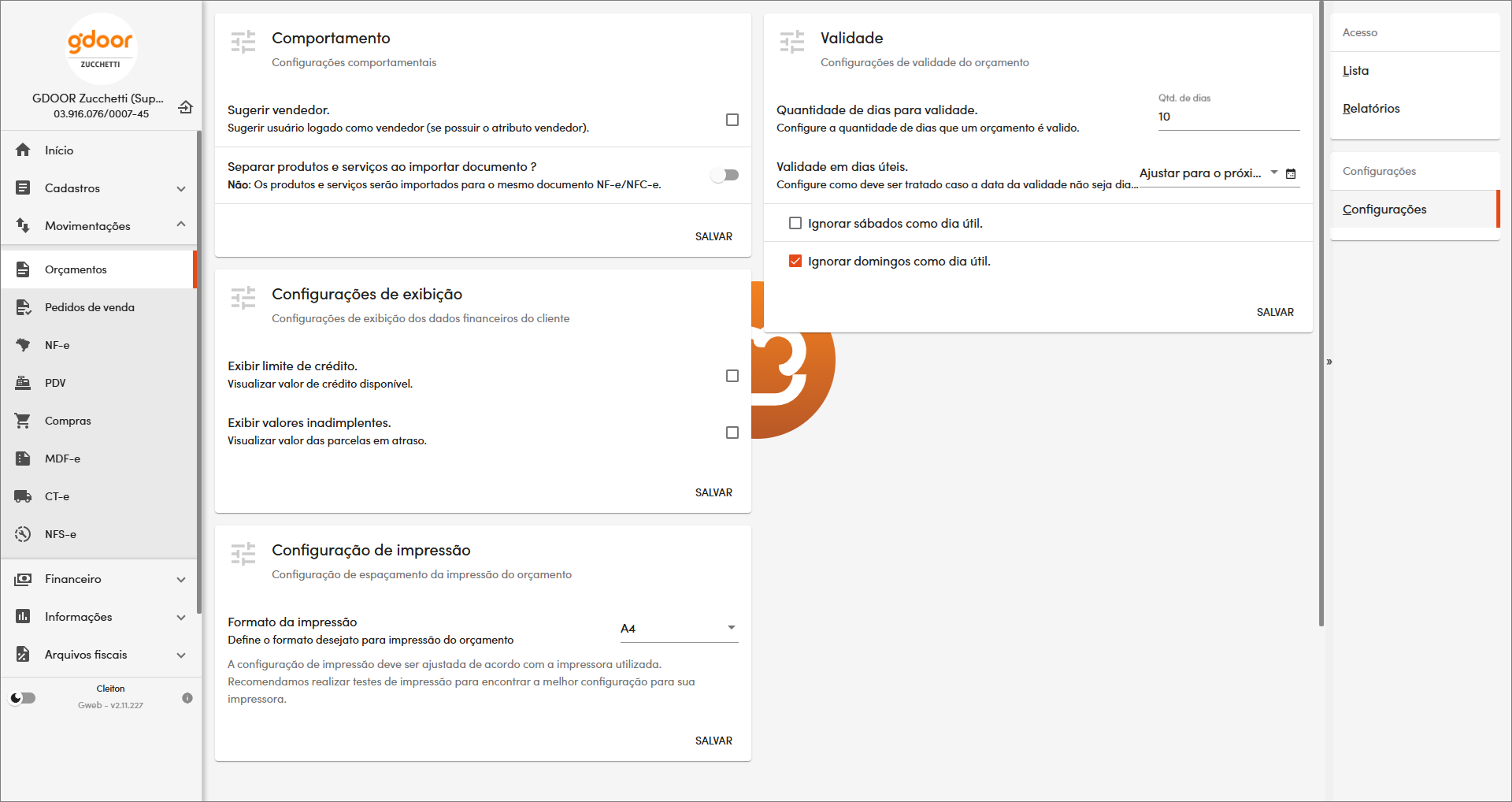1512x802 pixels.
Task: Toggle Separar produtos e serviços switch
Action: [x=724, y=175]
